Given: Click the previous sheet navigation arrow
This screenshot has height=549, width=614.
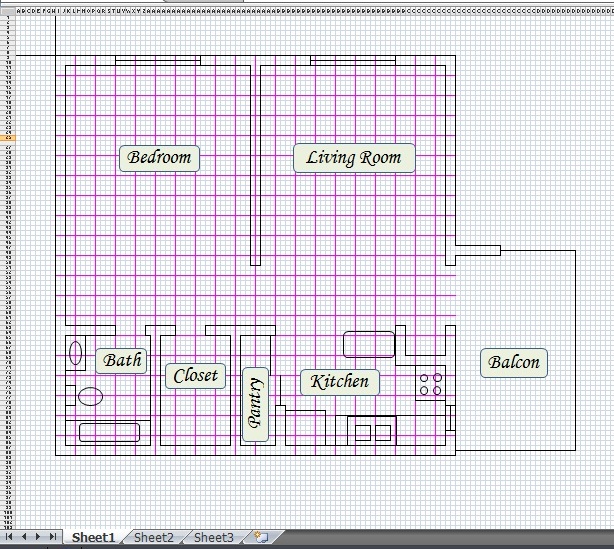Looking at the screenshot, I should coord(24,536).
